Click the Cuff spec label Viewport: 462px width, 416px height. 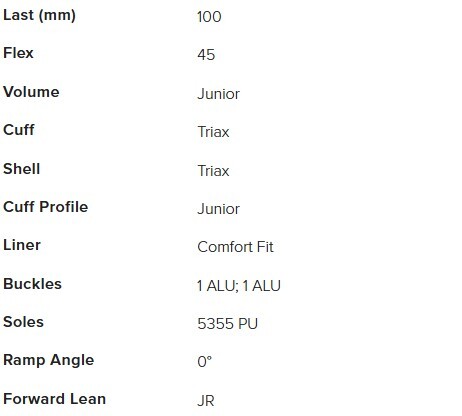19,130
